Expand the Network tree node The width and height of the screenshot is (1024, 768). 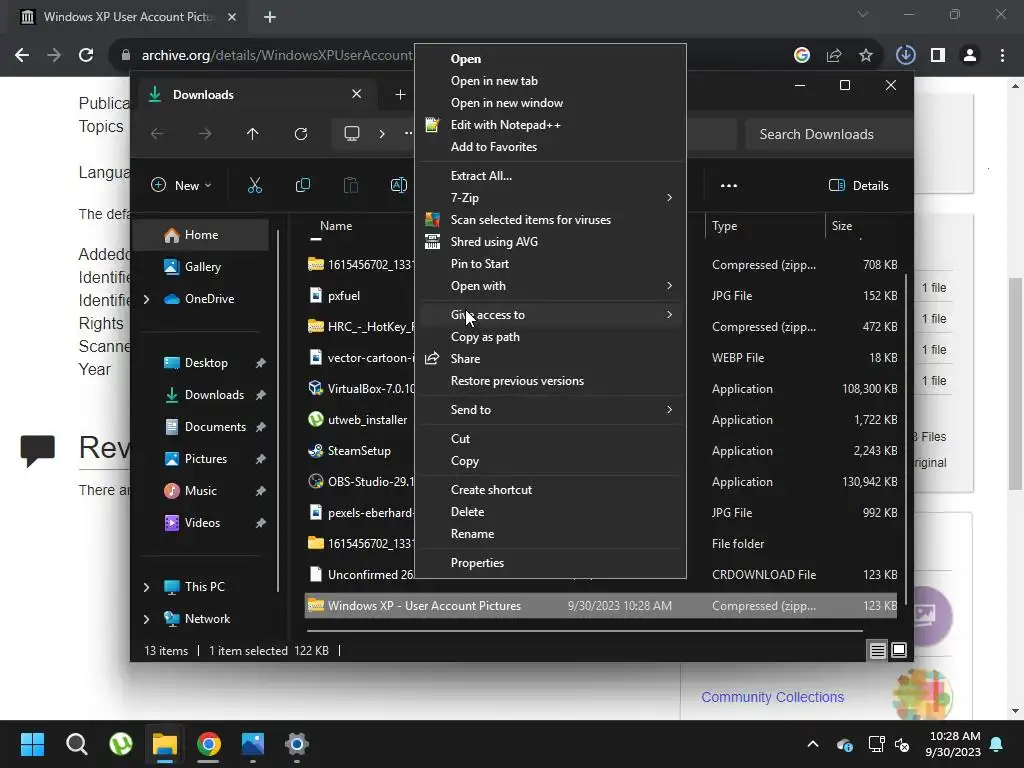click(x=146, y=619)
